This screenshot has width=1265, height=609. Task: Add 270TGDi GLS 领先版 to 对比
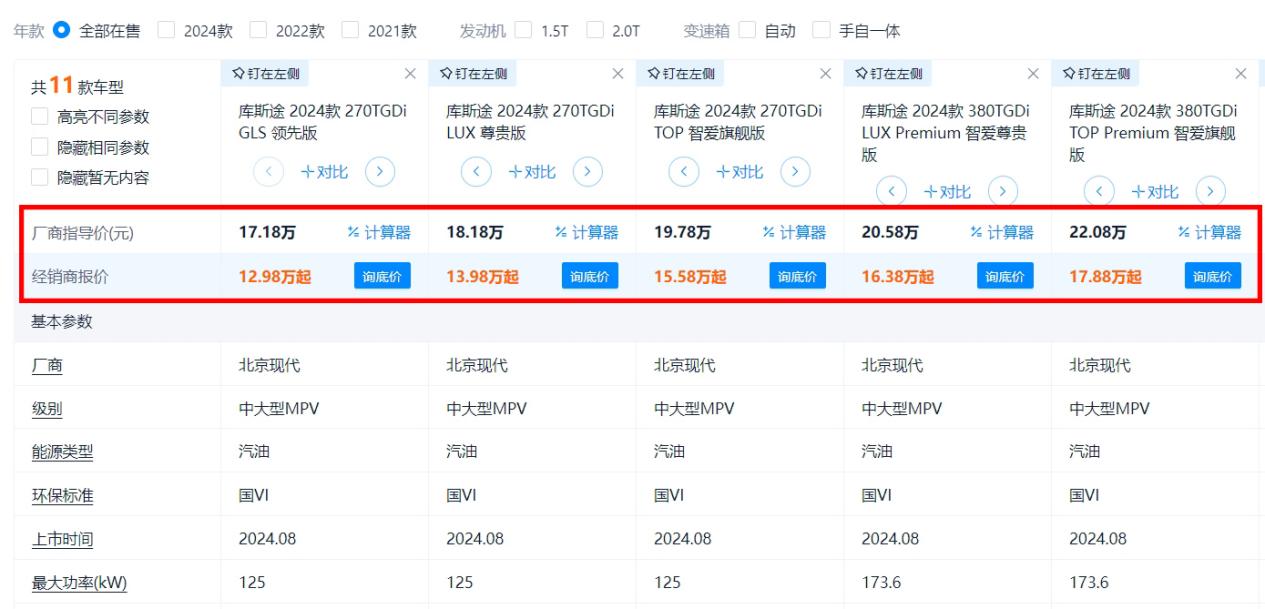coord(323,171)
